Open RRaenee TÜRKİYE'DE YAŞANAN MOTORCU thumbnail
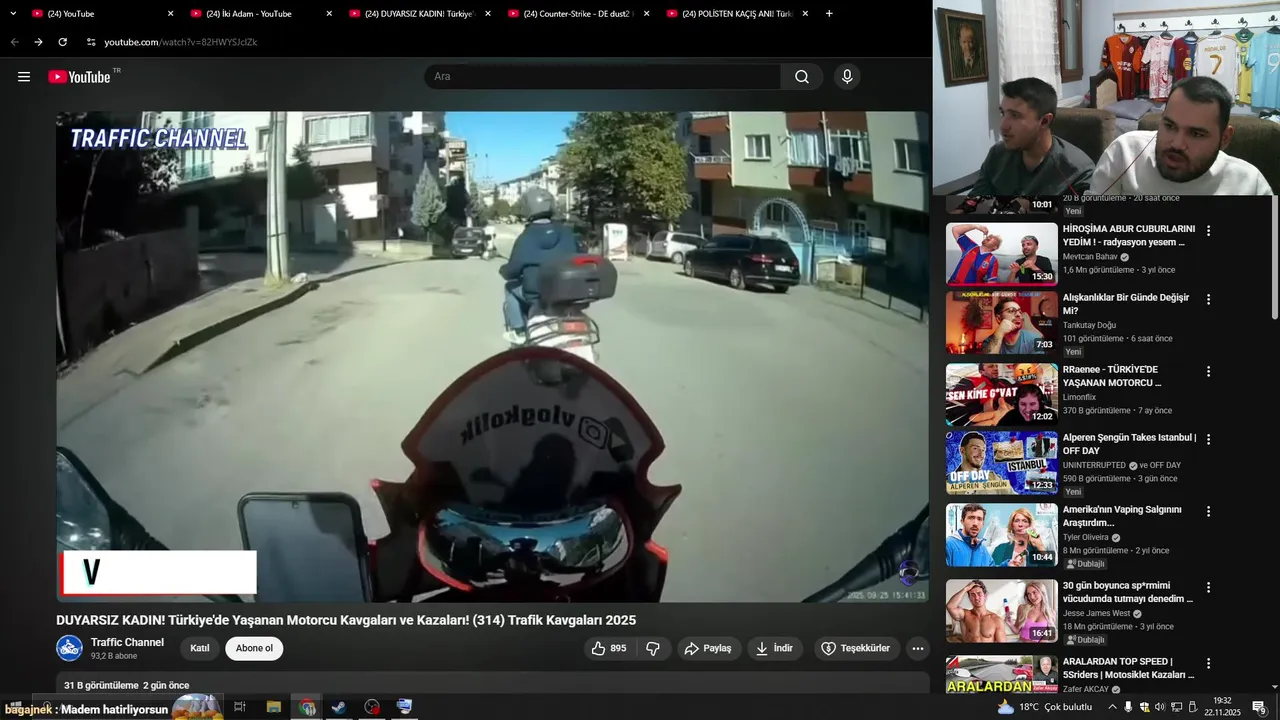1280x720 pixels. pyautogui.click(x=1001, y=395)
